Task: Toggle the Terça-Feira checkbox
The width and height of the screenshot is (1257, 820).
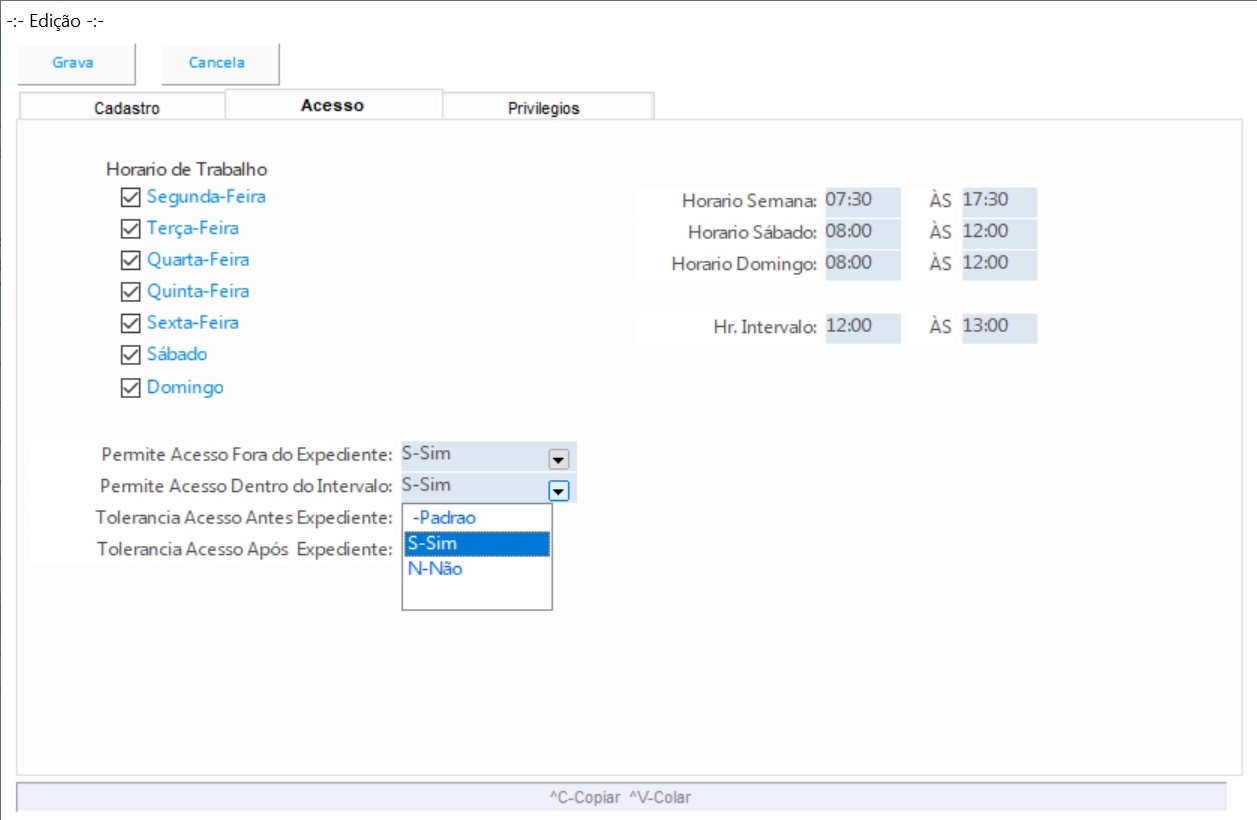Action: (130, 229)
